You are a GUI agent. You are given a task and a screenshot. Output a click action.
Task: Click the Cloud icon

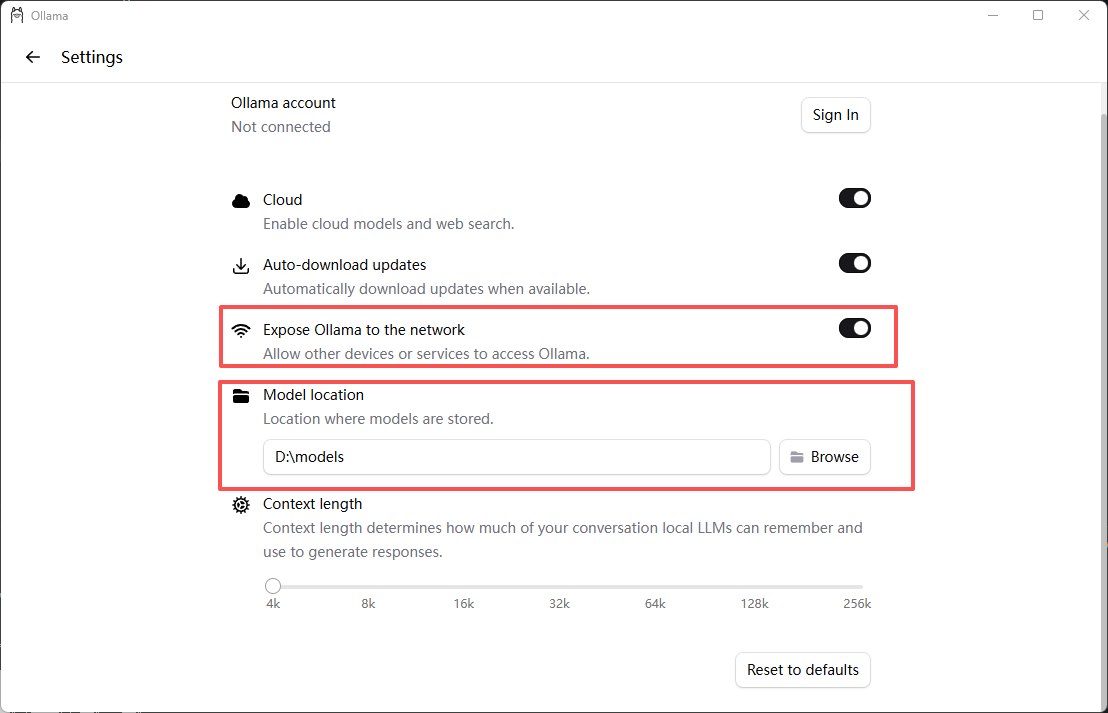[x=241, y=201]
